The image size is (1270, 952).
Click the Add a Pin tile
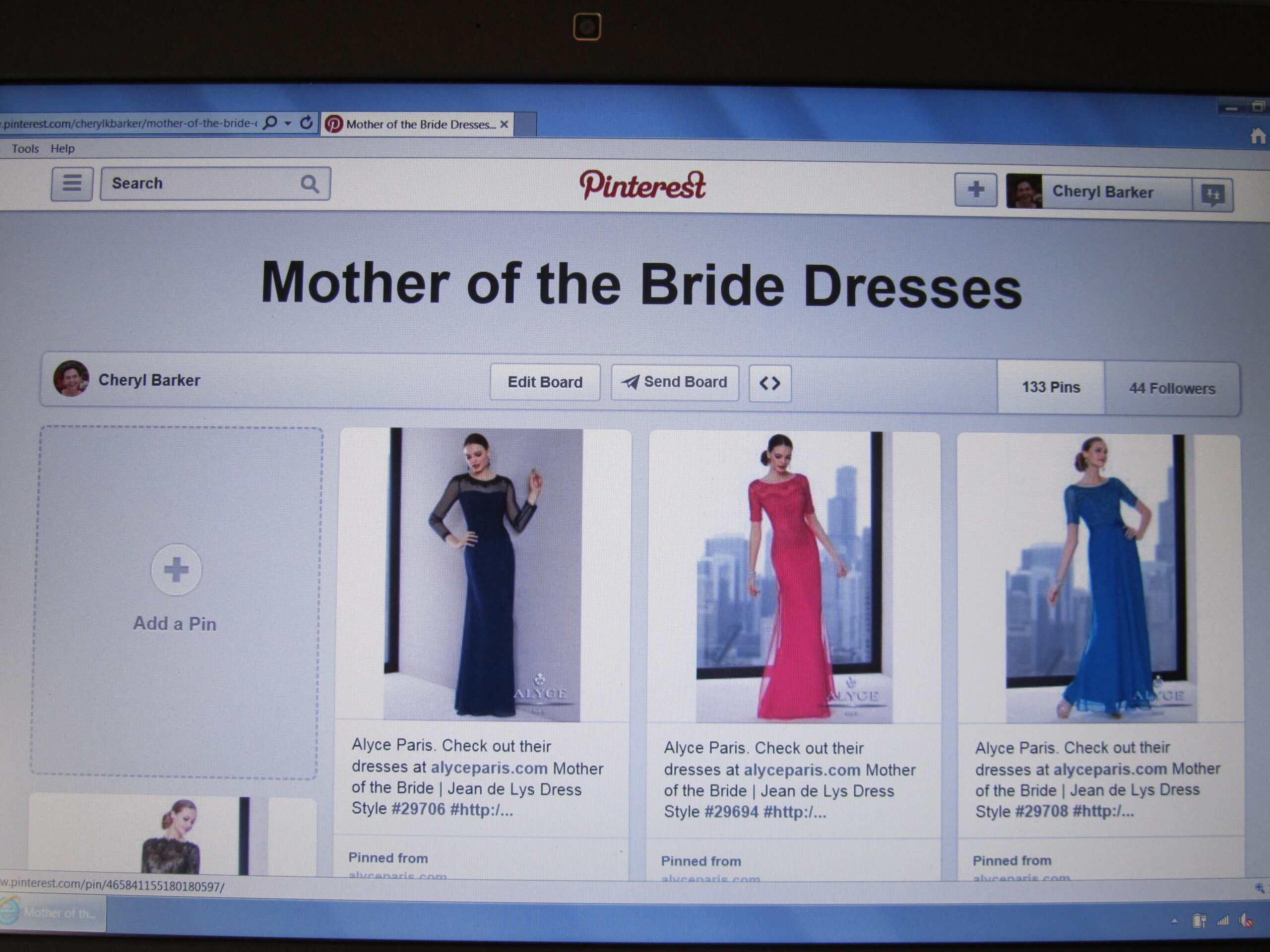click(x=176, y=601)
